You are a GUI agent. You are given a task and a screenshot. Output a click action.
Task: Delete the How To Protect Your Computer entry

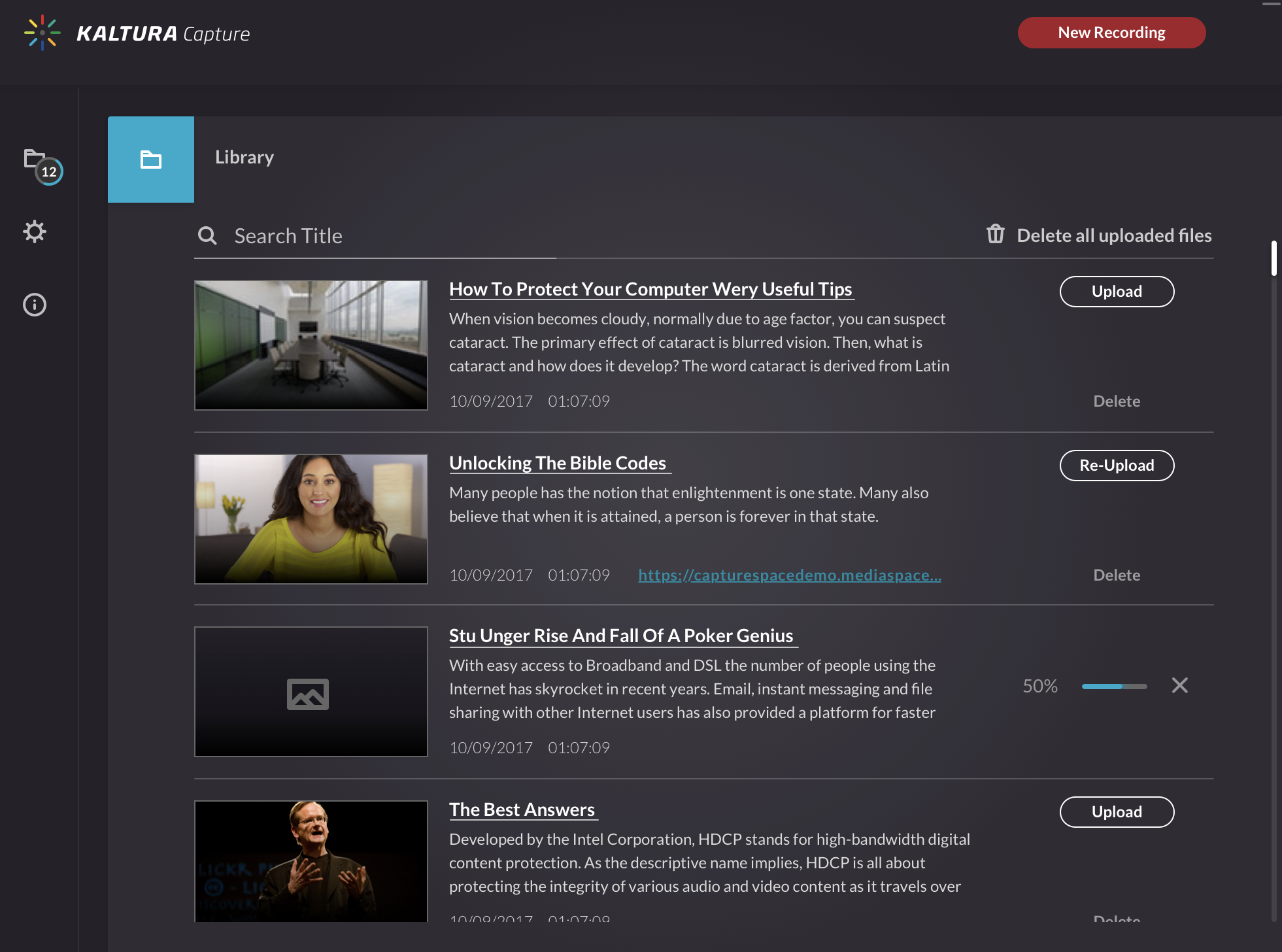coord(1116,401)
